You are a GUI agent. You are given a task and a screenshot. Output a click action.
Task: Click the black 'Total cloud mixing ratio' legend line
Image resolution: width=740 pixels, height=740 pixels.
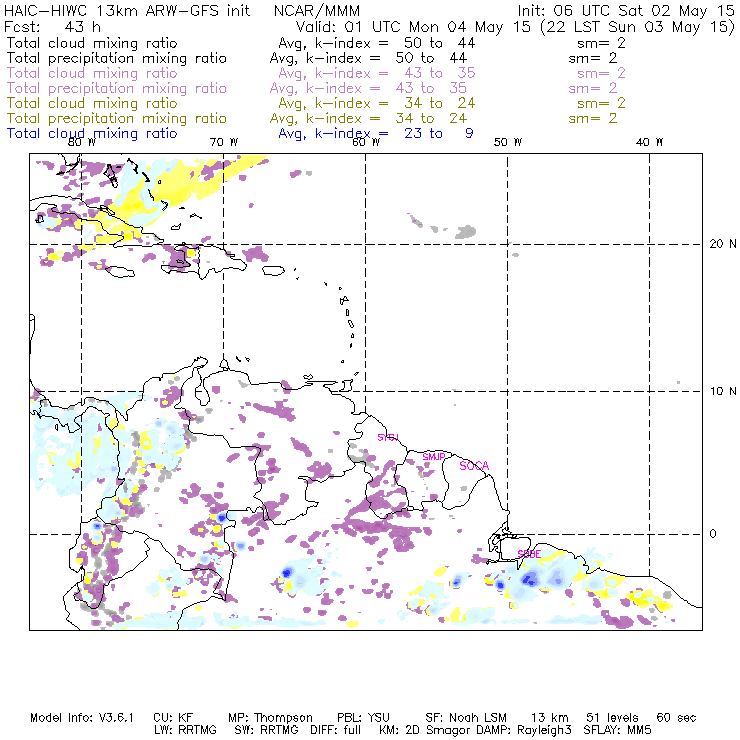click(x=316, y=43)
